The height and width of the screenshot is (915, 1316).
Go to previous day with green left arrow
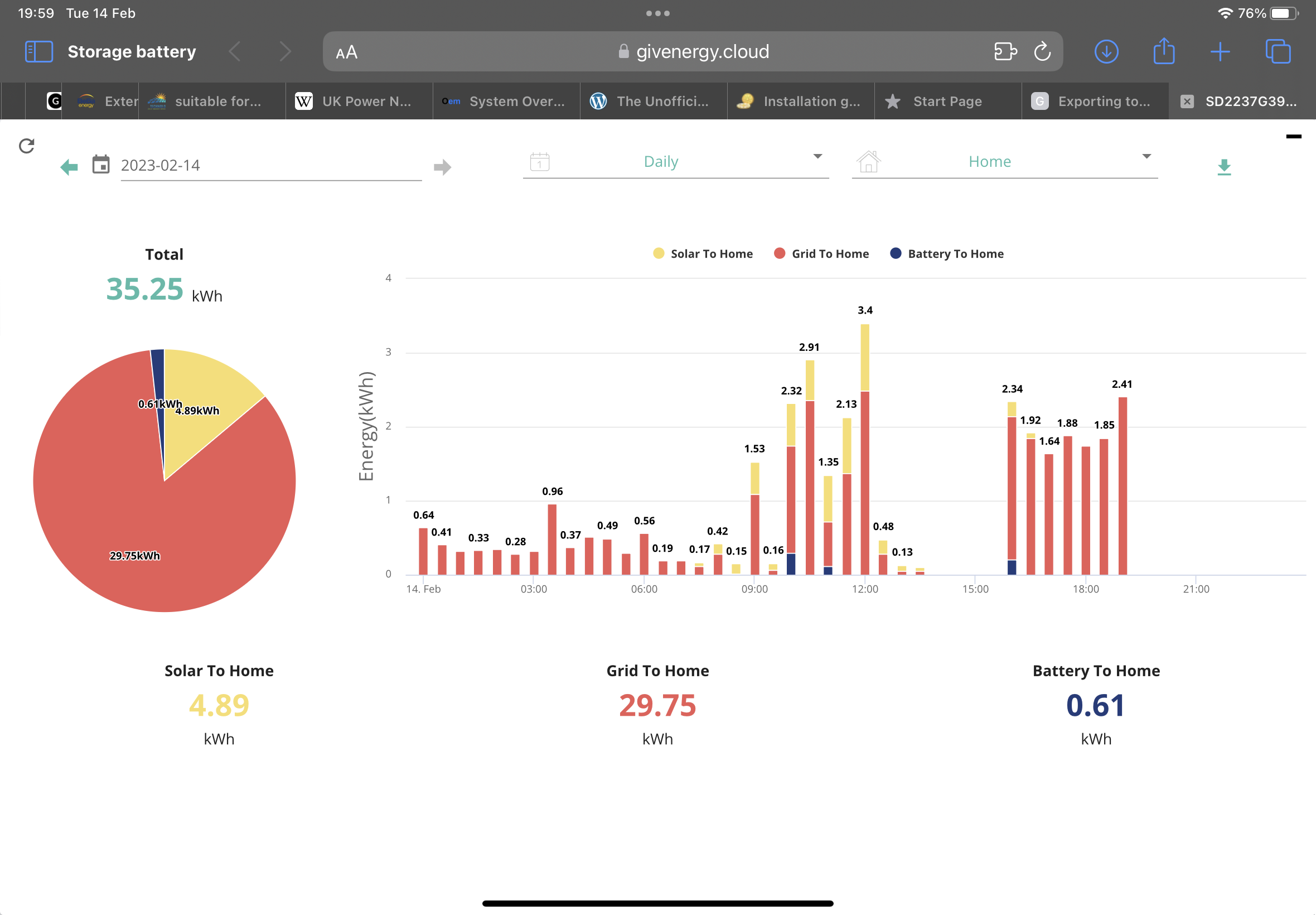69,167
